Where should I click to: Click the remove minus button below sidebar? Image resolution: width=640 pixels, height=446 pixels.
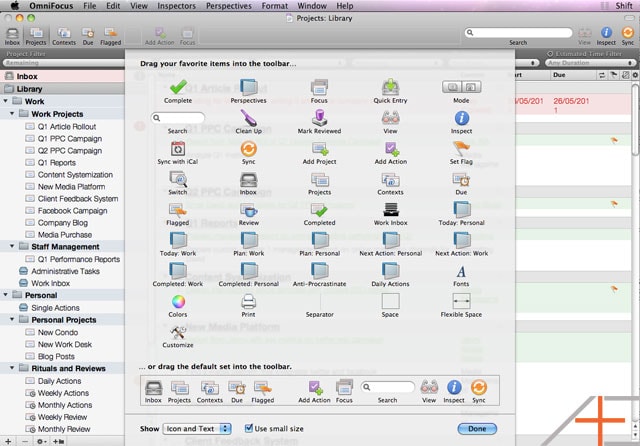point(25,441)
